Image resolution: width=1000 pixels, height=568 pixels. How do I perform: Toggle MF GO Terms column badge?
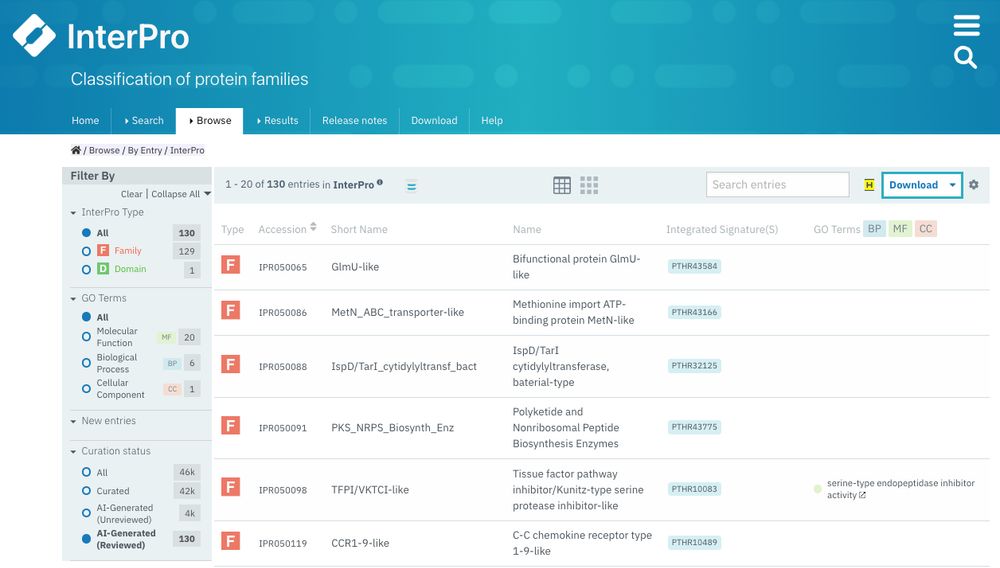click(900, 229)
